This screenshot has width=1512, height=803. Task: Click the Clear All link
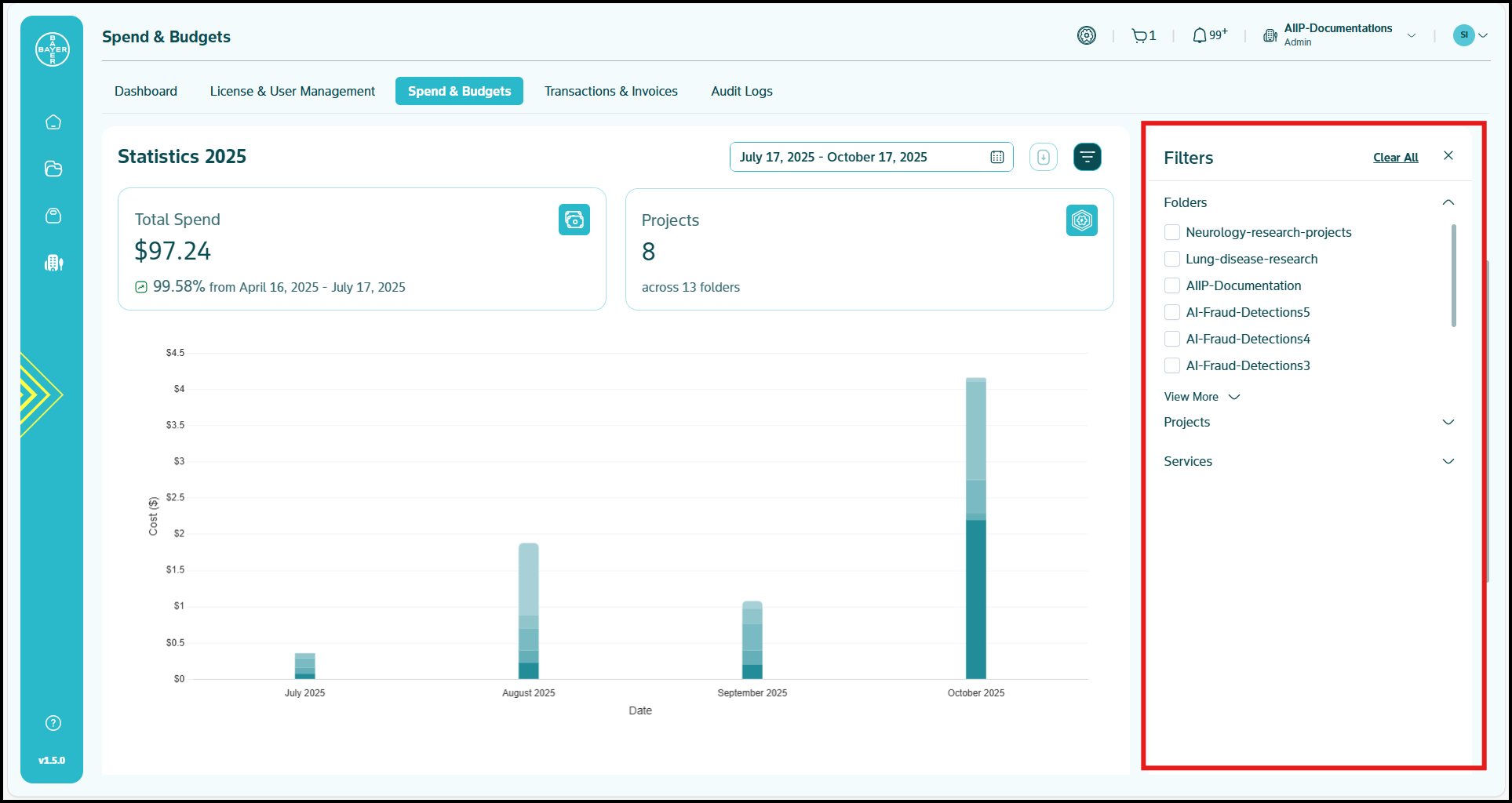[1395, 158]
